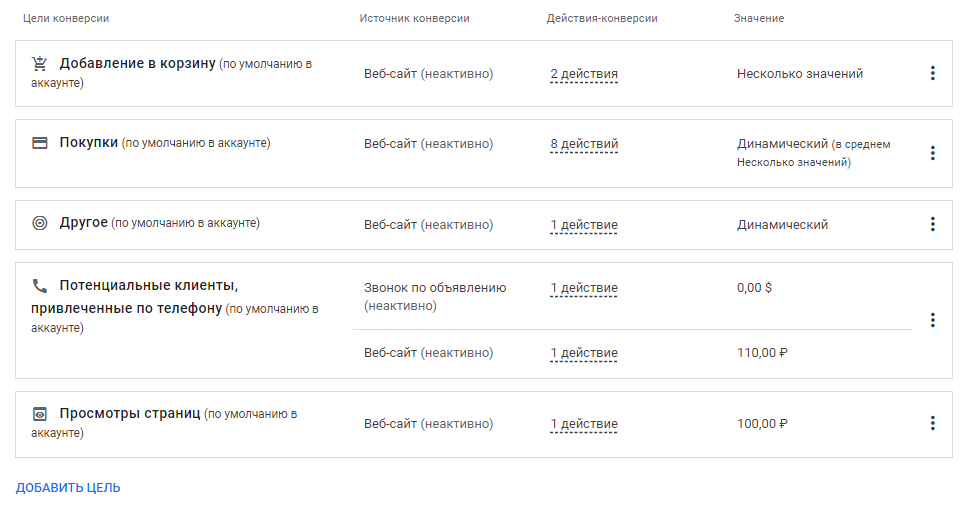Click the shopping cart icon for Добавление в корзину
This screenshot has height=514, width=964.
[40, 64]
